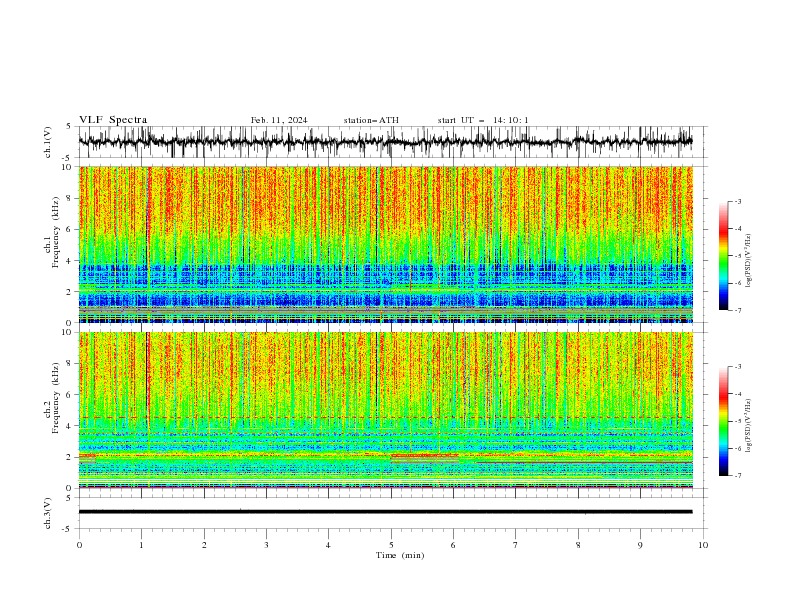Click the PSD color bar beside ch.2 spectrogram
This screenshot has height=612, width=792.
723,421
